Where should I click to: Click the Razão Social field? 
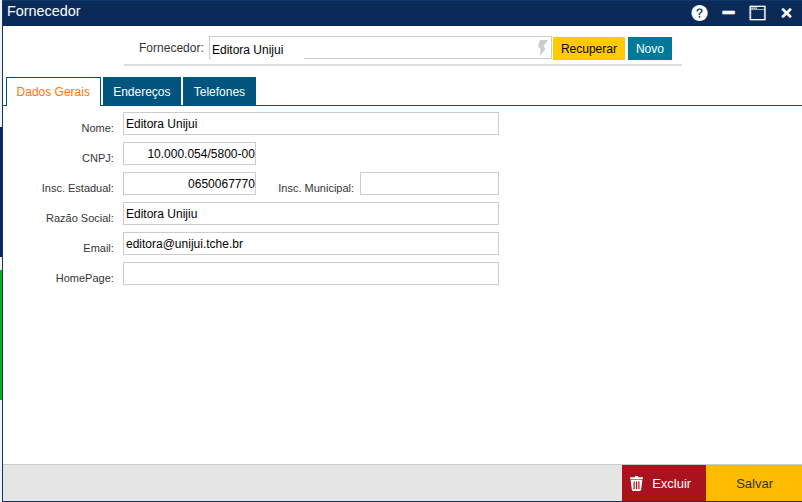310,214
